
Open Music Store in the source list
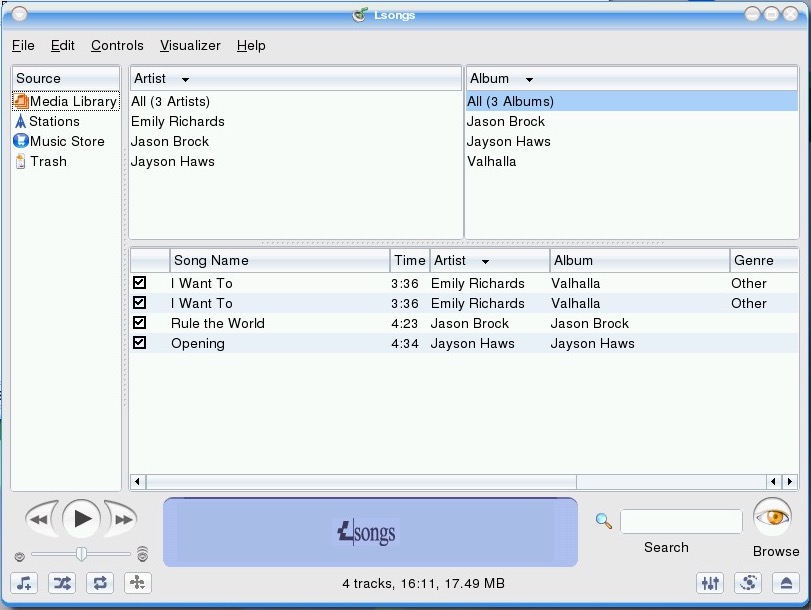(66, 141)
